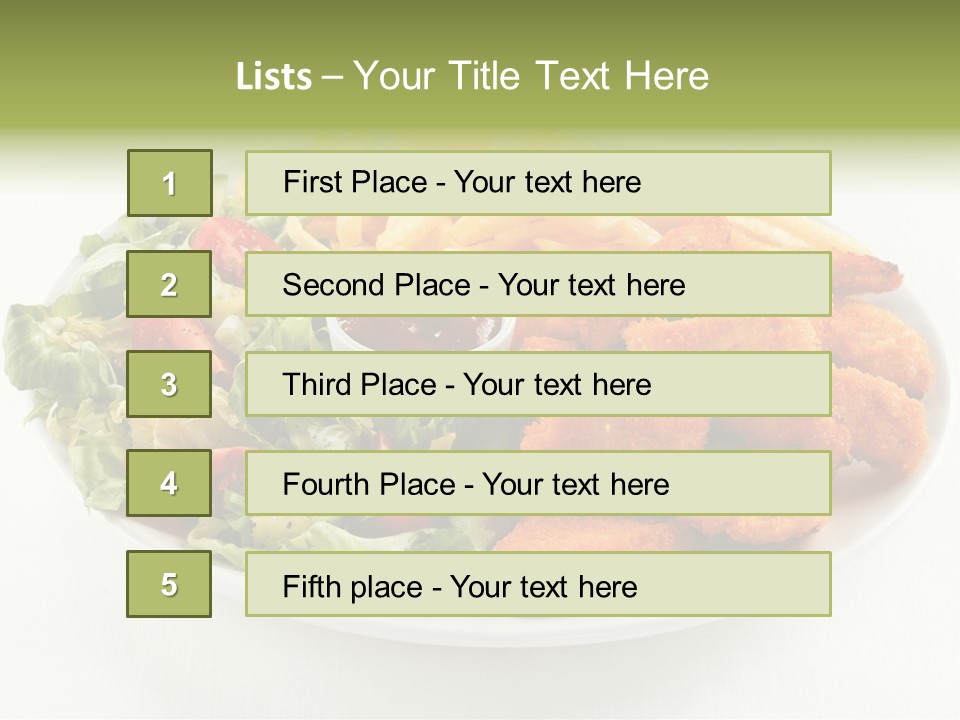Click the number 5 green square

click(169, 584)
